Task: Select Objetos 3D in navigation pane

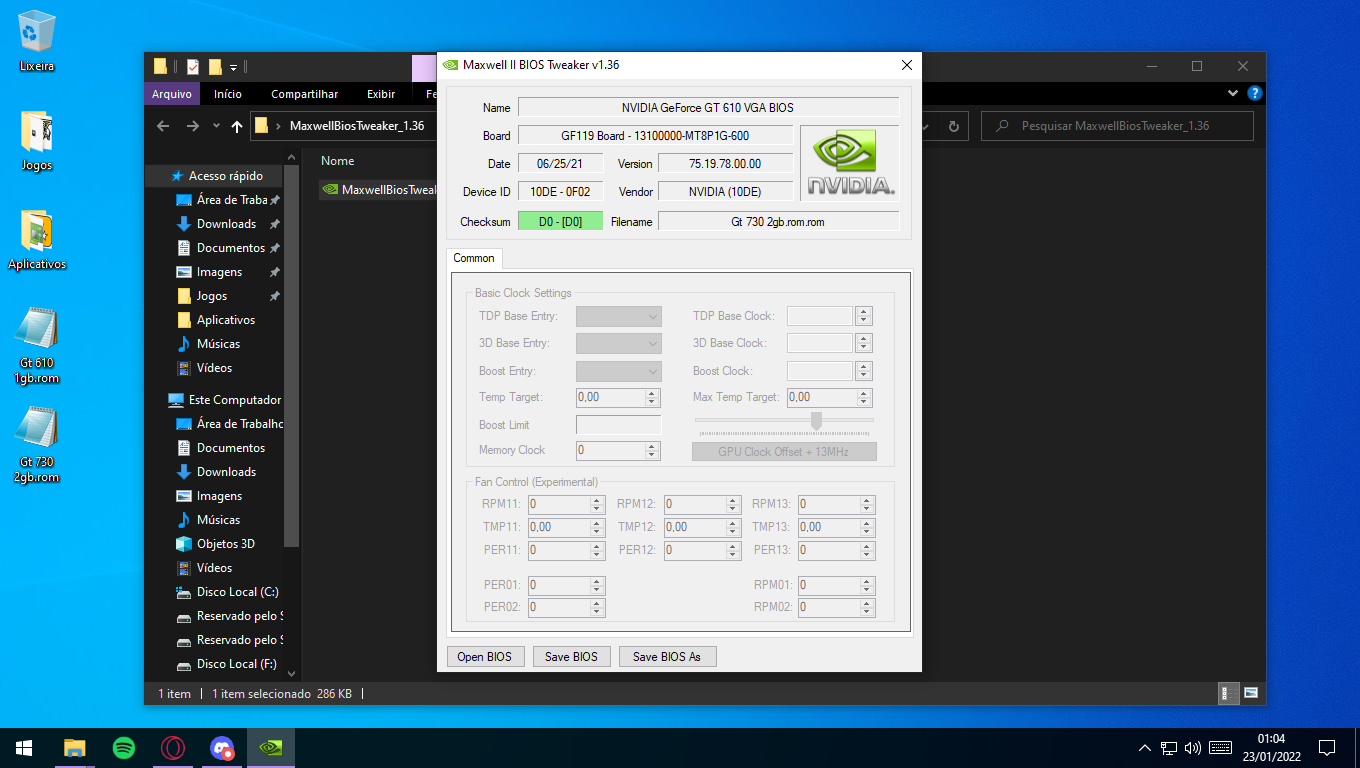Action: [x=225, y=544]
